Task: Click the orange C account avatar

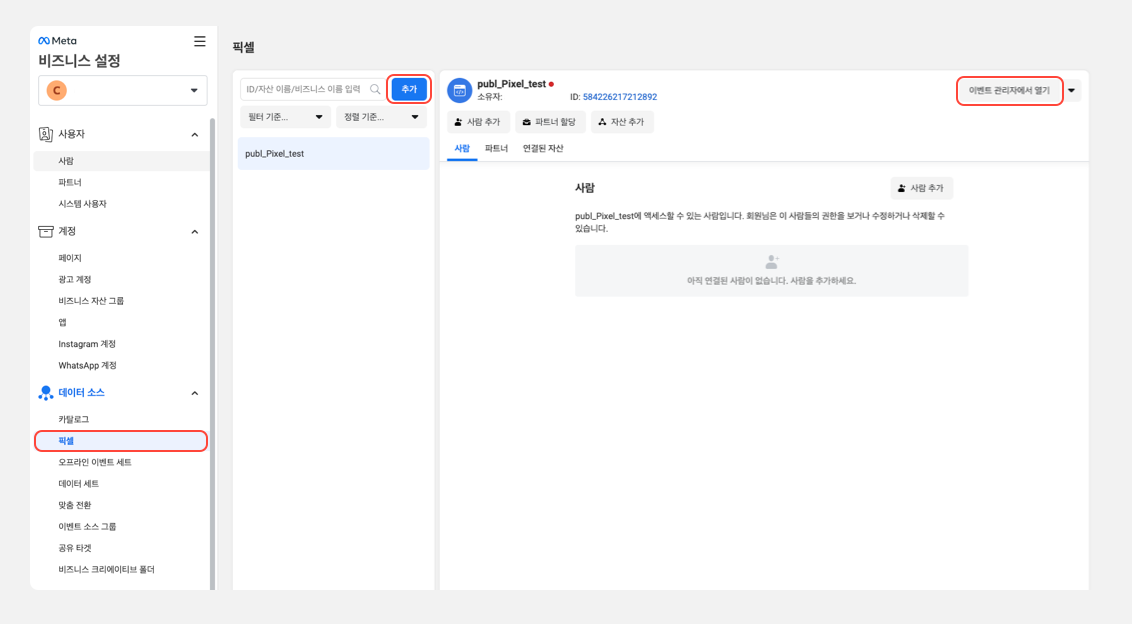Action: (x=57, y=91)
